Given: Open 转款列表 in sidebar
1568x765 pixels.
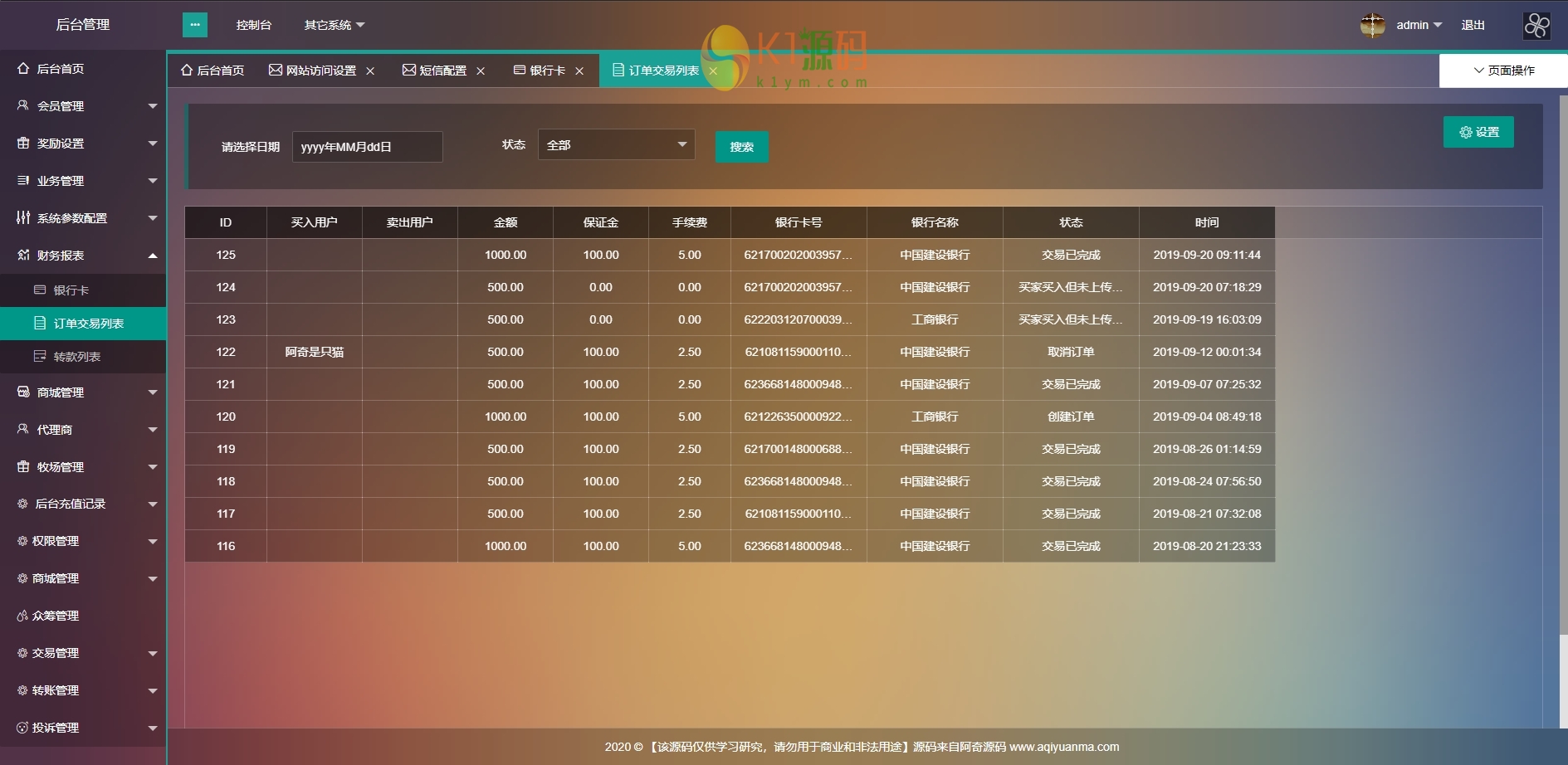Looking at the screenshot, I should coord(76,357).
